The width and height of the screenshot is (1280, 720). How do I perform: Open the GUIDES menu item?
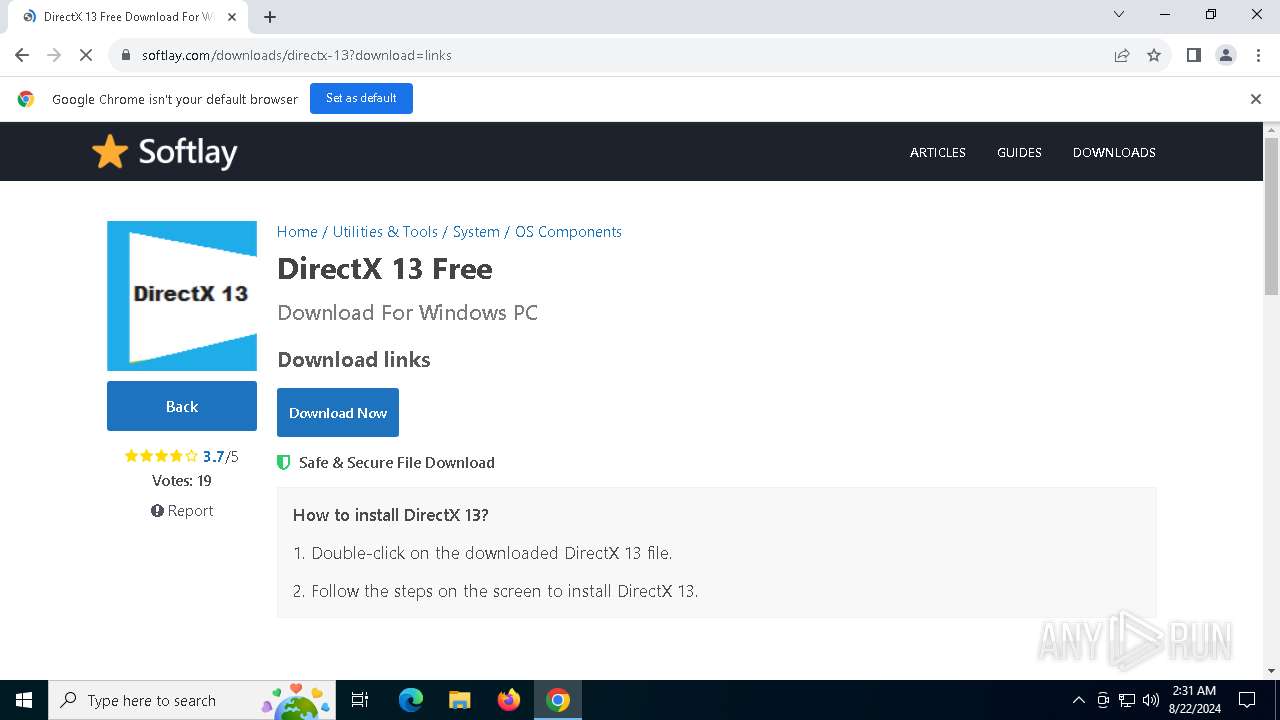point(1019,152)
